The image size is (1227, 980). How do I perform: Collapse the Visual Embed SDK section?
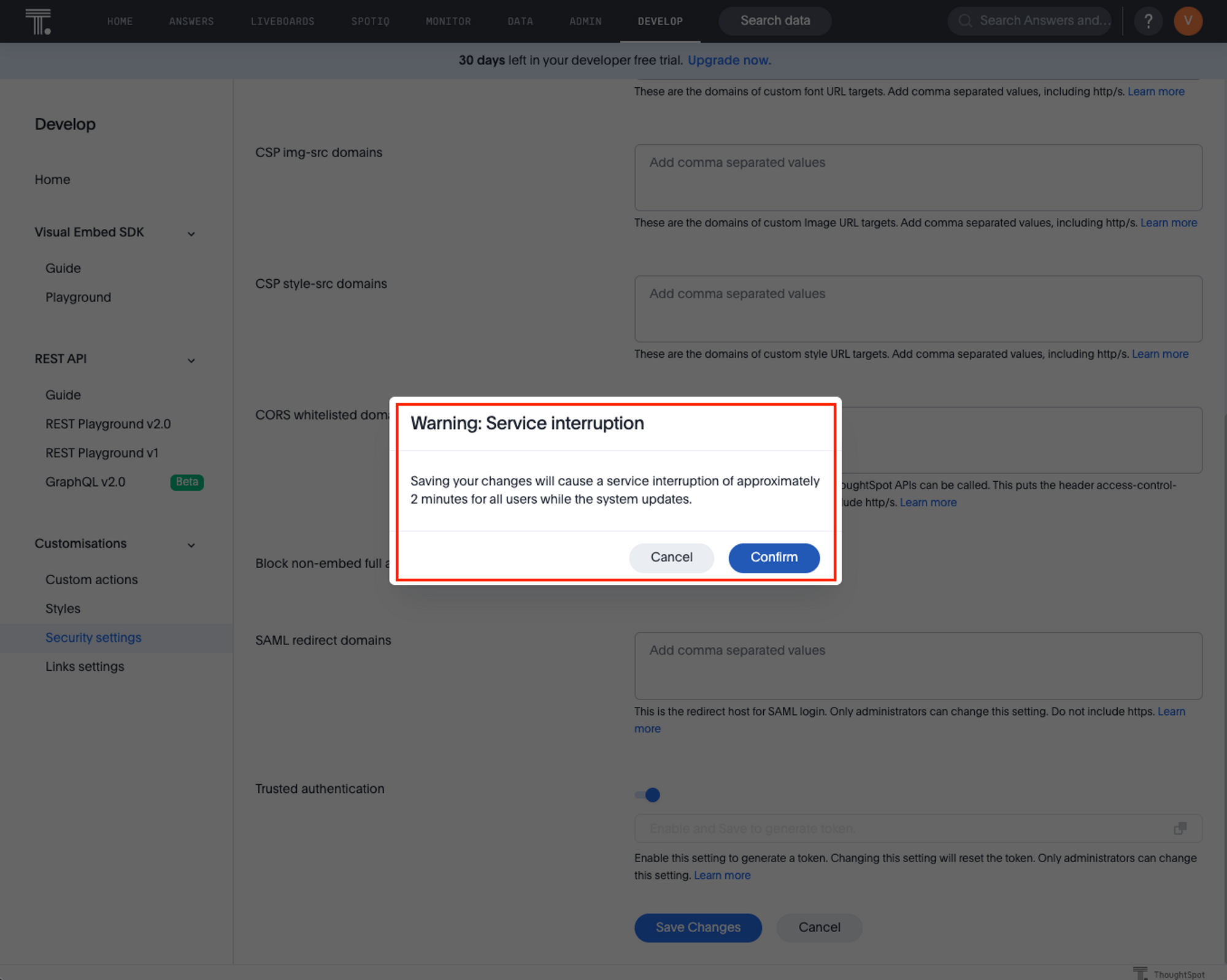coord(191,234)
